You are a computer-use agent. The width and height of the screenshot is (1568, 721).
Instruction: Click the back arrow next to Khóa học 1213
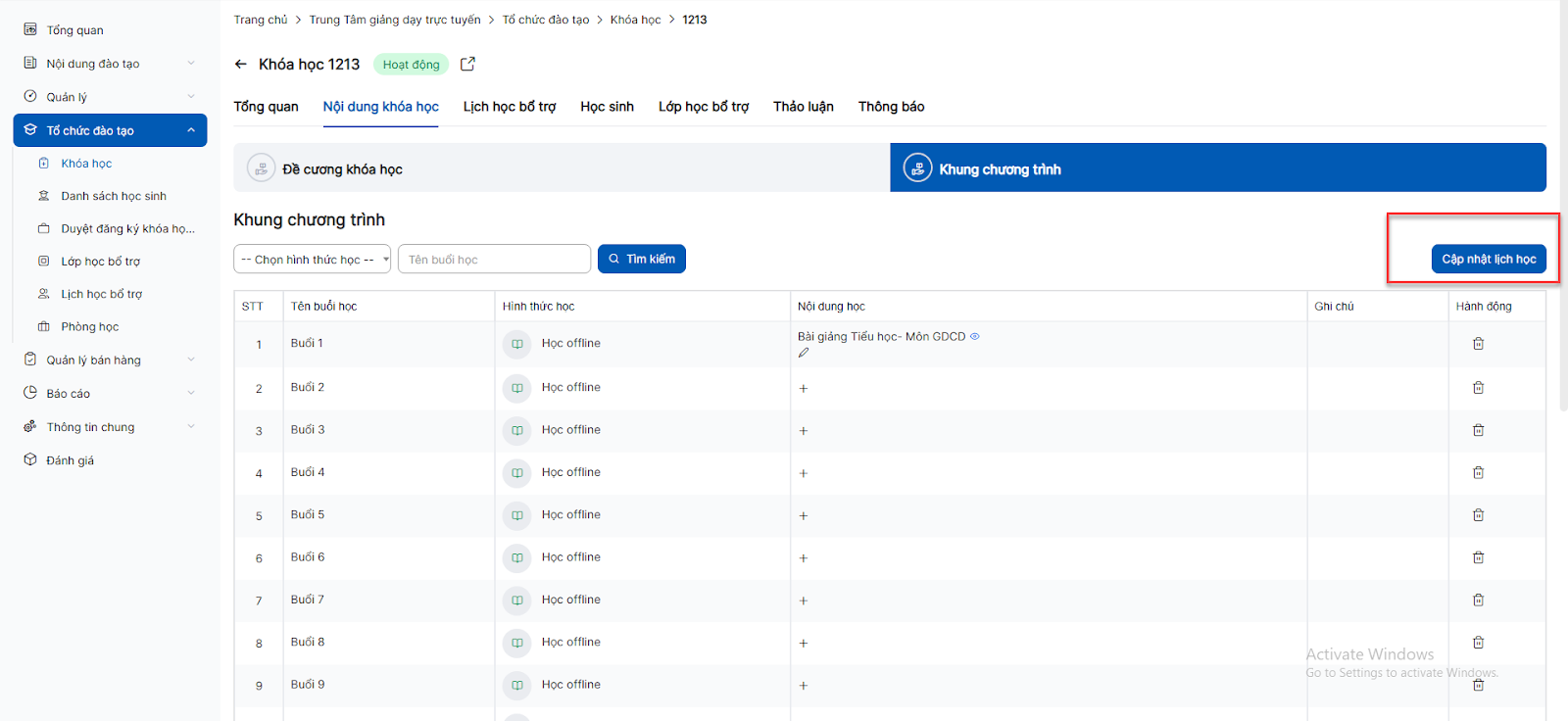click(241, 65)
